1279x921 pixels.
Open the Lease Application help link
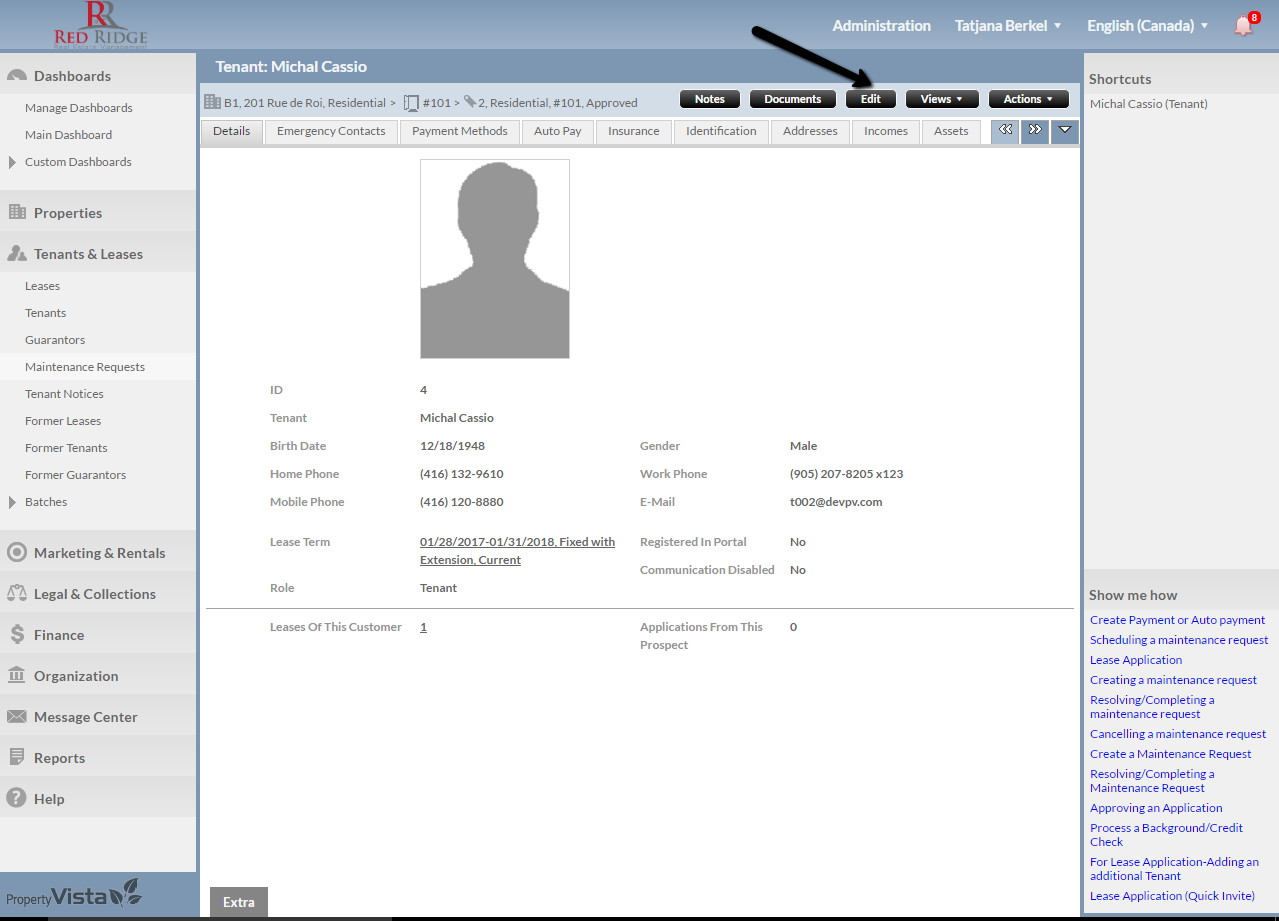coord(1136,660)
